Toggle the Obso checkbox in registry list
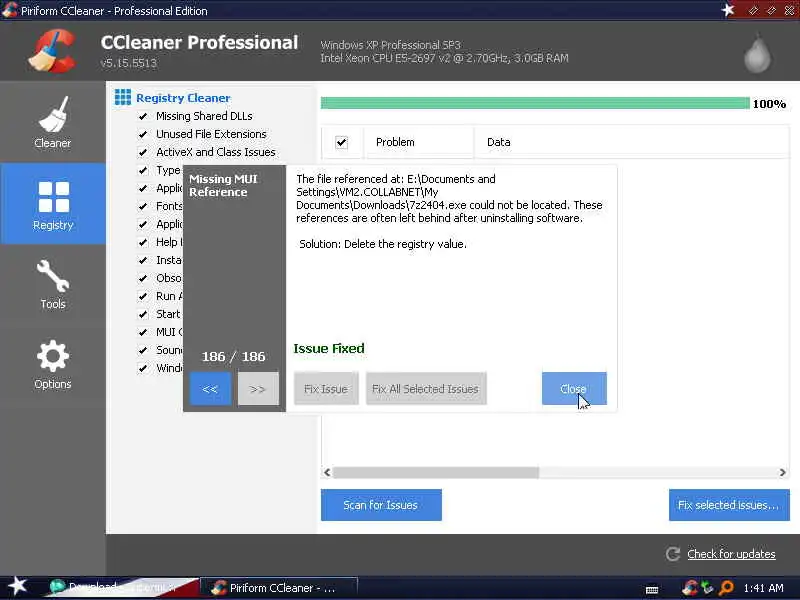 [143, 279]
